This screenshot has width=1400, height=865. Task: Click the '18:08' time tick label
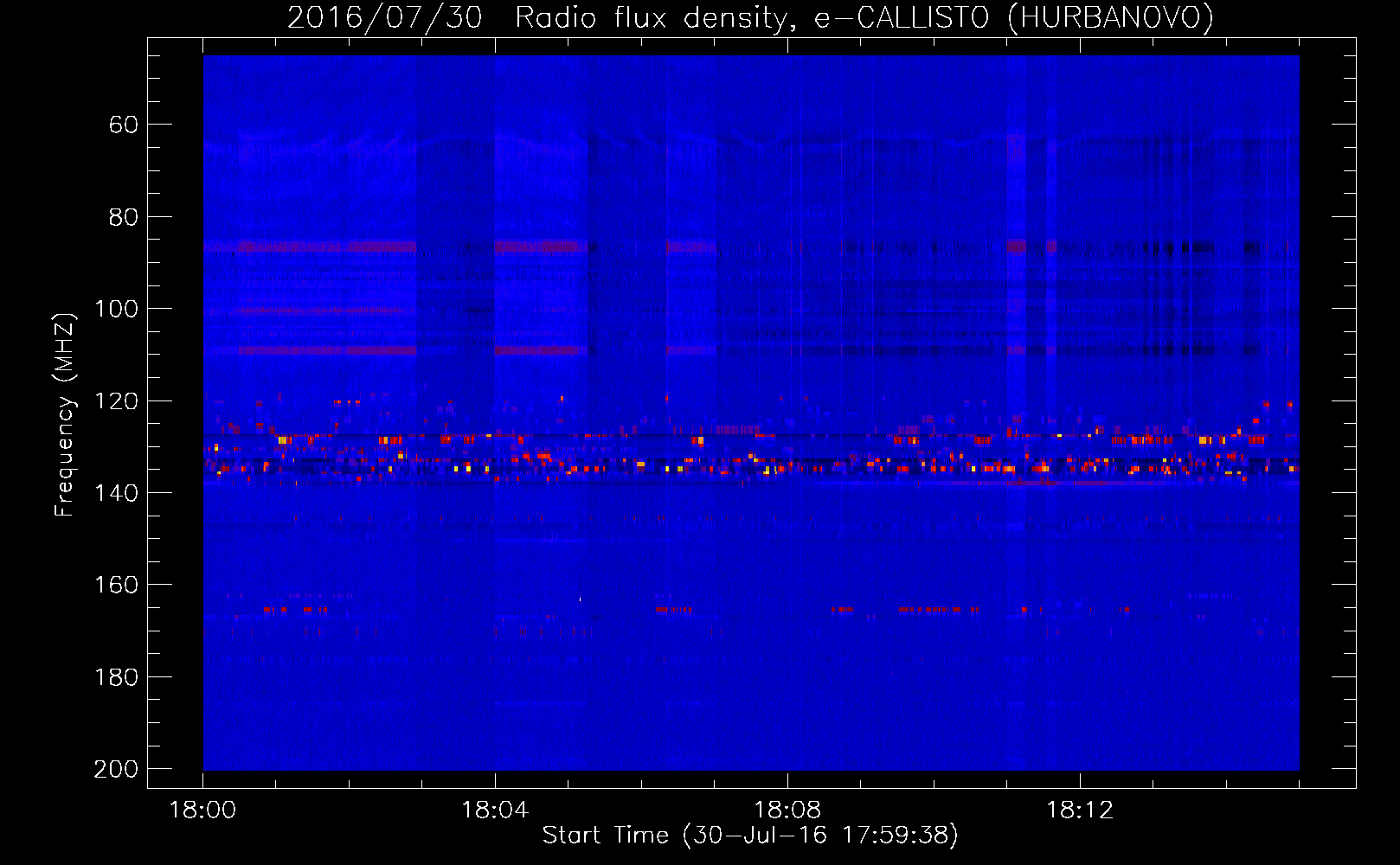click(787, 811)
